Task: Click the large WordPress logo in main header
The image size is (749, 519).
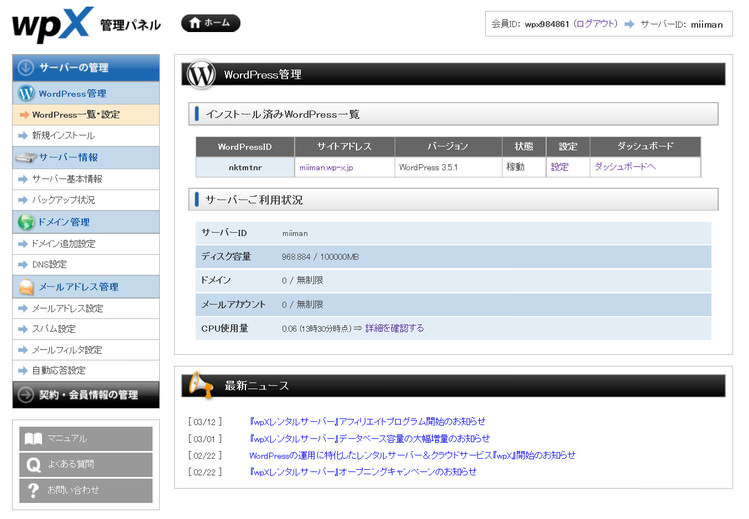Action: point(201,74)
